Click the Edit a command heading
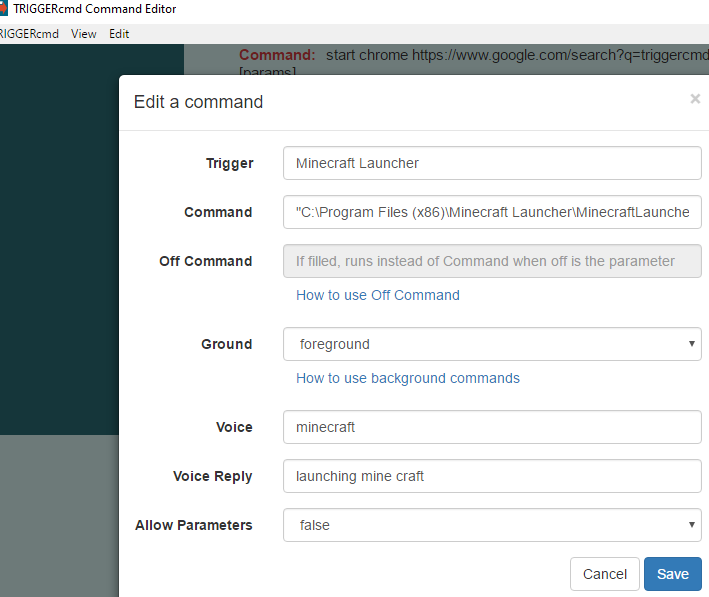The image size is (709, 597). [198, 102]
